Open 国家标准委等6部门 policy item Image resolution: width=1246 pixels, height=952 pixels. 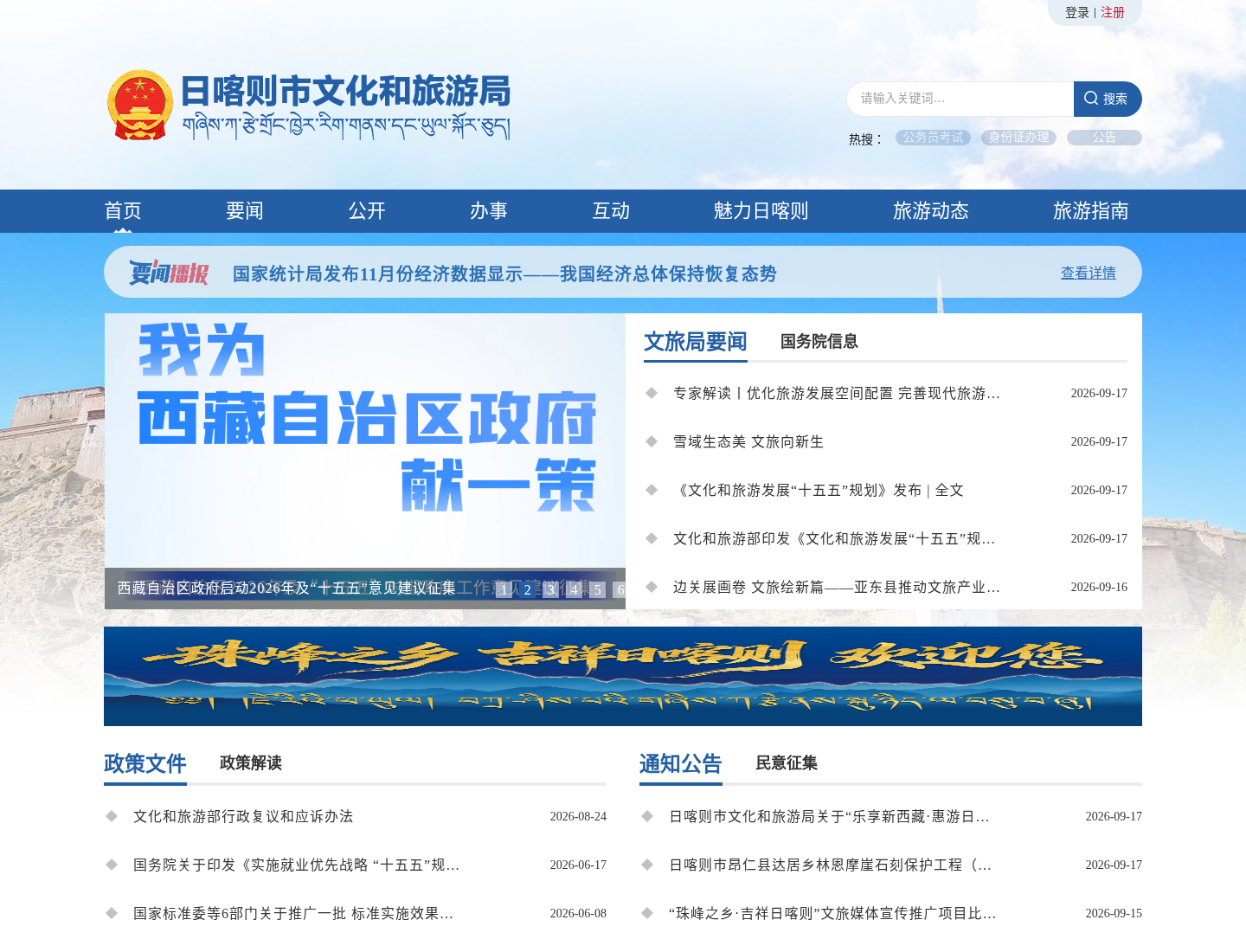point(293,913)
